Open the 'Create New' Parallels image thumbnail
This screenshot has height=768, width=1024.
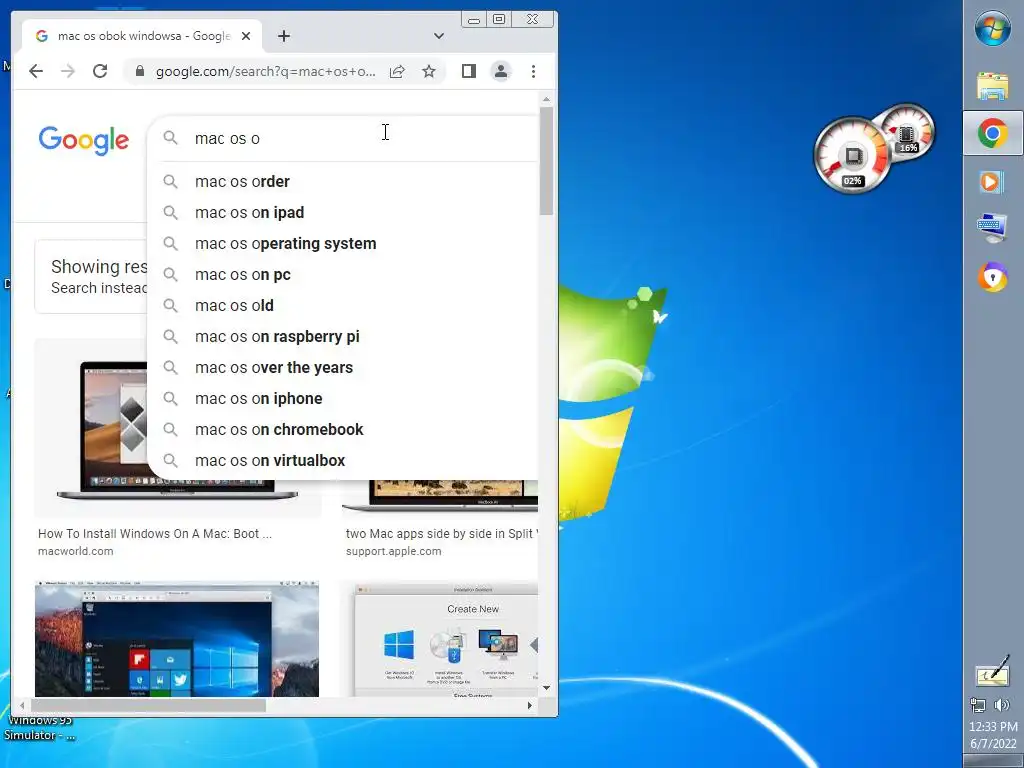445,639
